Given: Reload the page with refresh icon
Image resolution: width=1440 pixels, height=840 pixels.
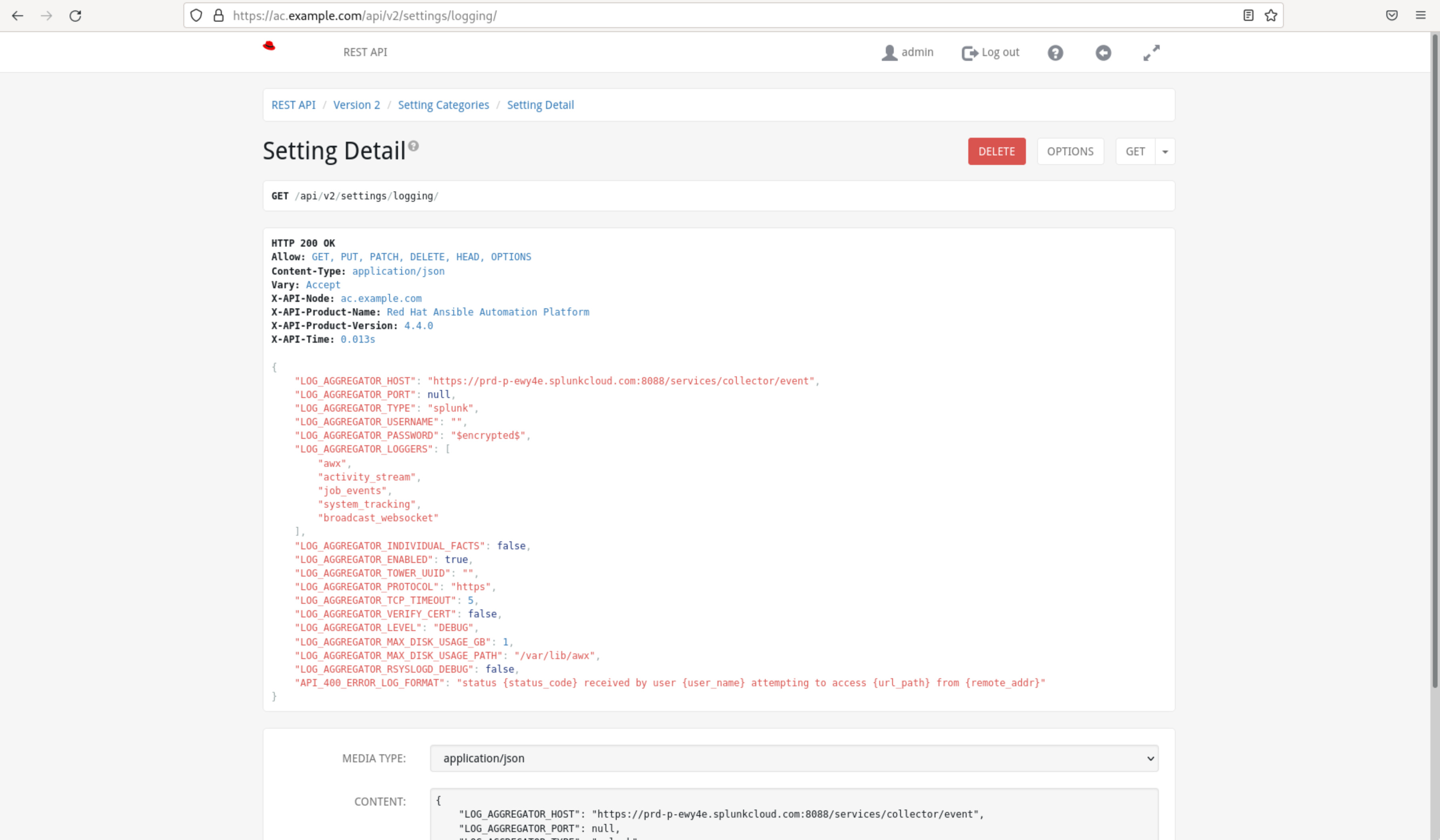Looking at the screenshot, I should pos(75,16).
